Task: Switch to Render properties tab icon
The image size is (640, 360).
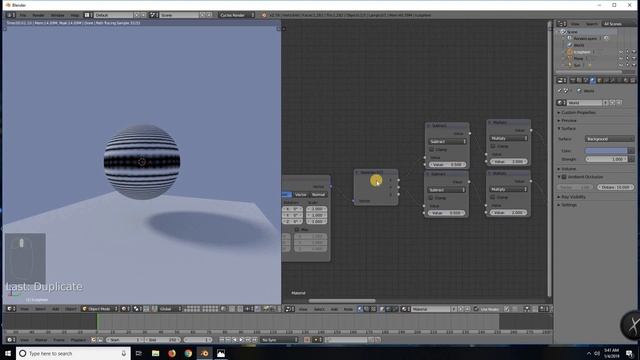Action: [x=572, y=80]
